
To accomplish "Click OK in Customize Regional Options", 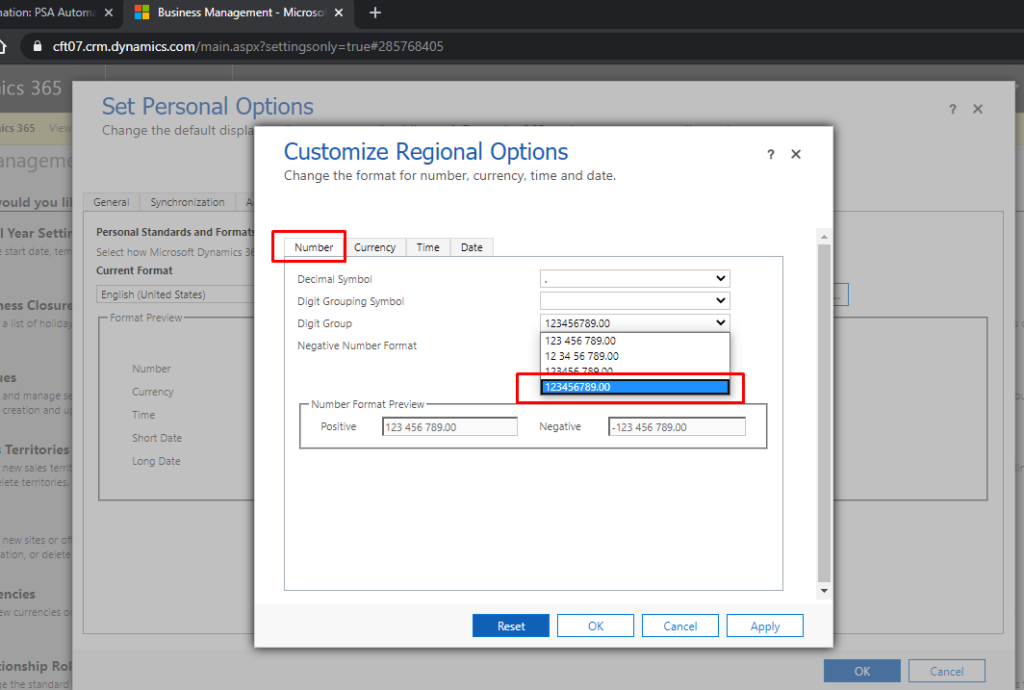I will pyautogui.click(x=596, y=626).
